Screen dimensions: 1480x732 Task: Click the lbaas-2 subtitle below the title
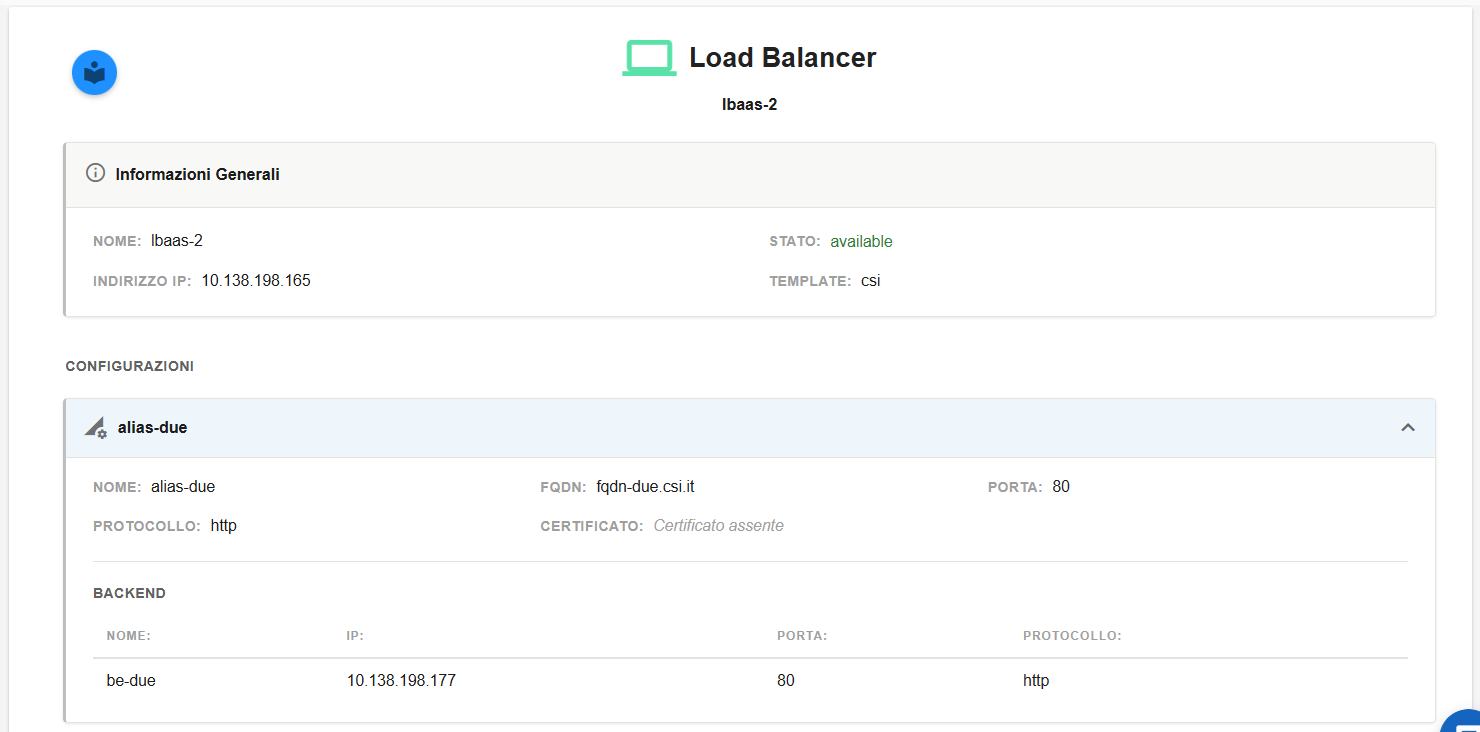pyautogui.click(x=750, y=104)
